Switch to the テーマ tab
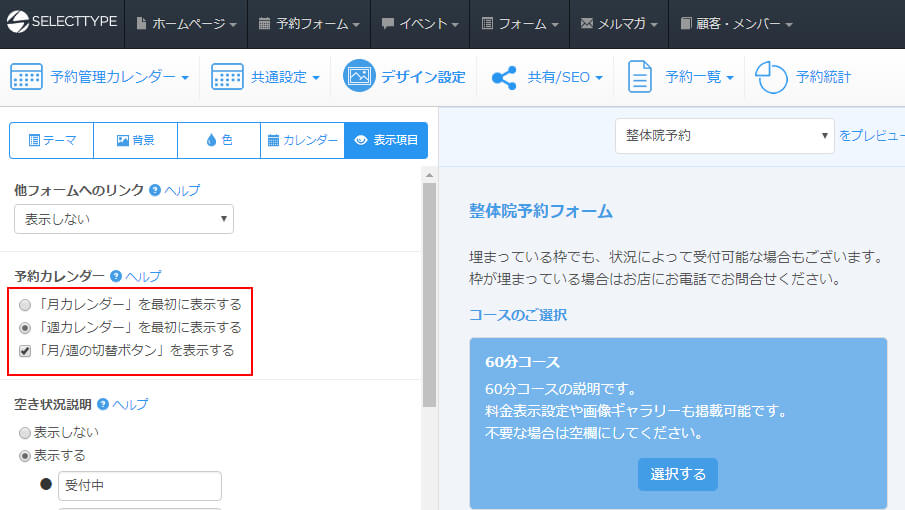 pos(52,141)
